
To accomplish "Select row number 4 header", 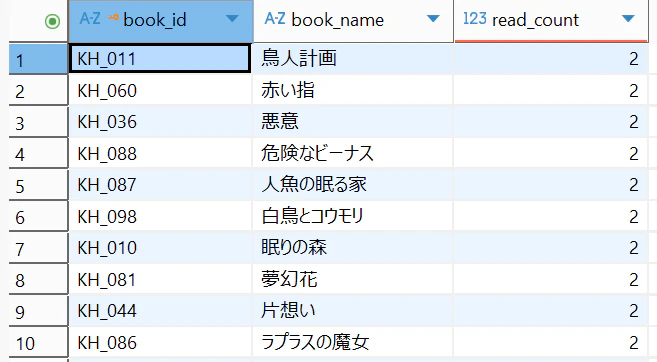I will point(38,153).
